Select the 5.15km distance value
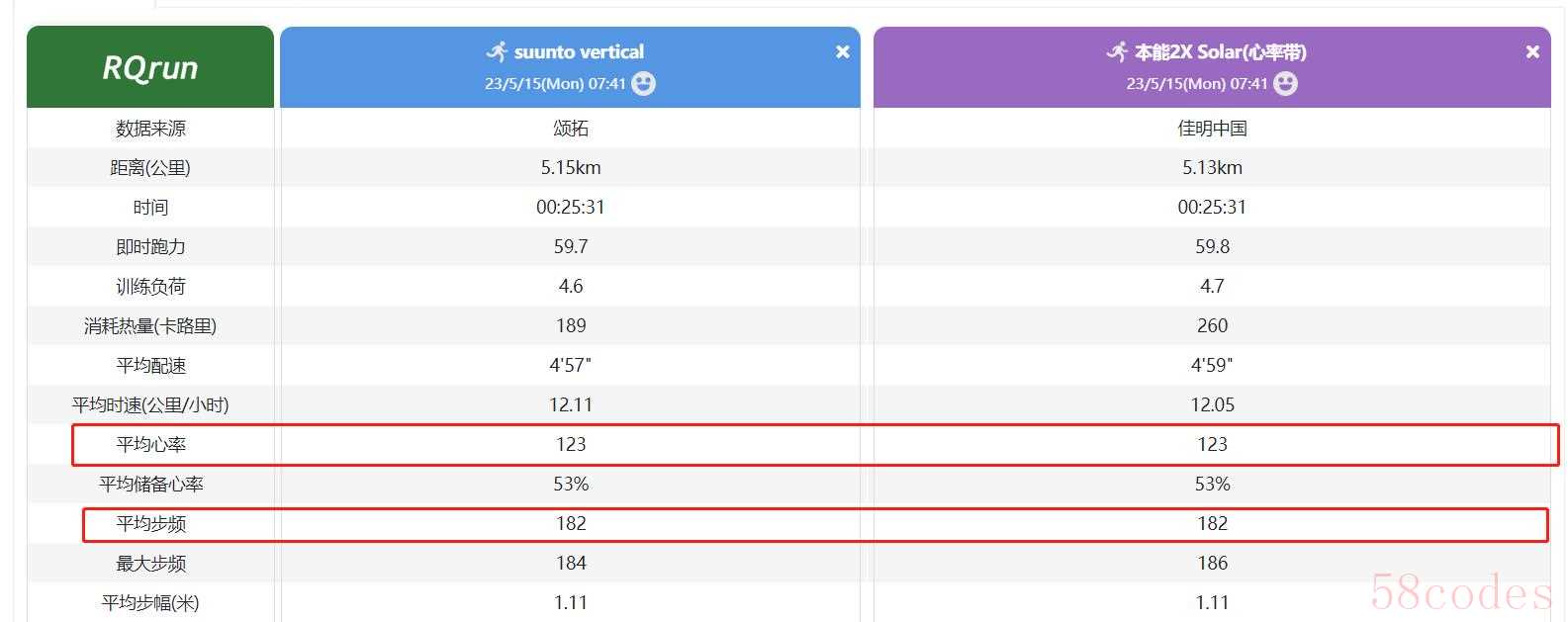Screen dimensions: 1568x622 click(571, 168)
